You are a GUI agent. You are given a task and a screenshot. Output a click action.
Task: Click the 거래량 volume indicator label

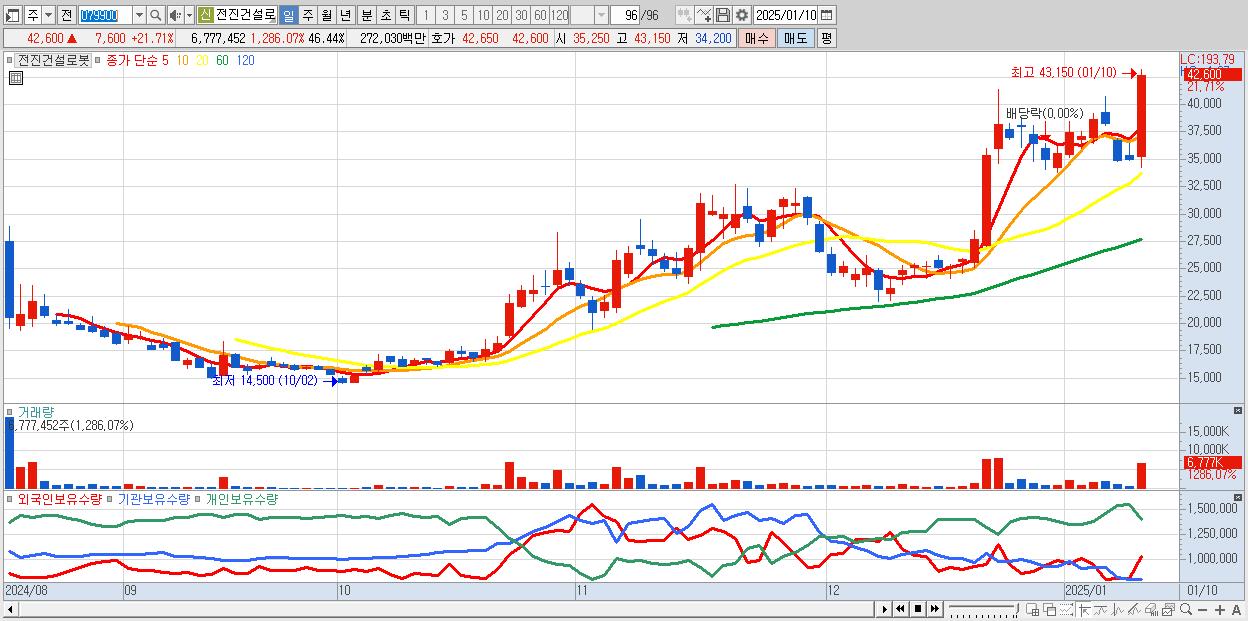coord(36,412)
